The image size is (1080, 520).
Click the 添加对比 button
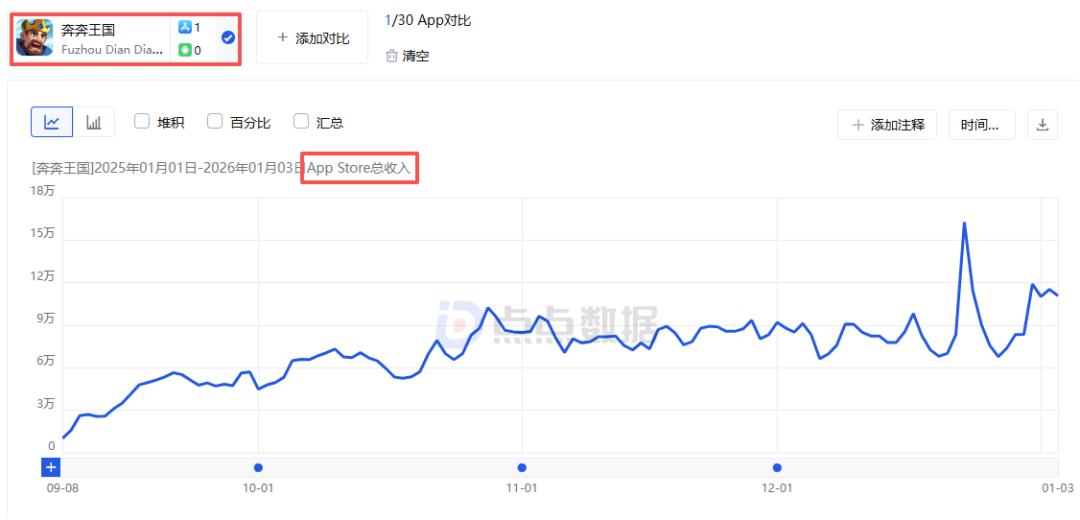312,38
